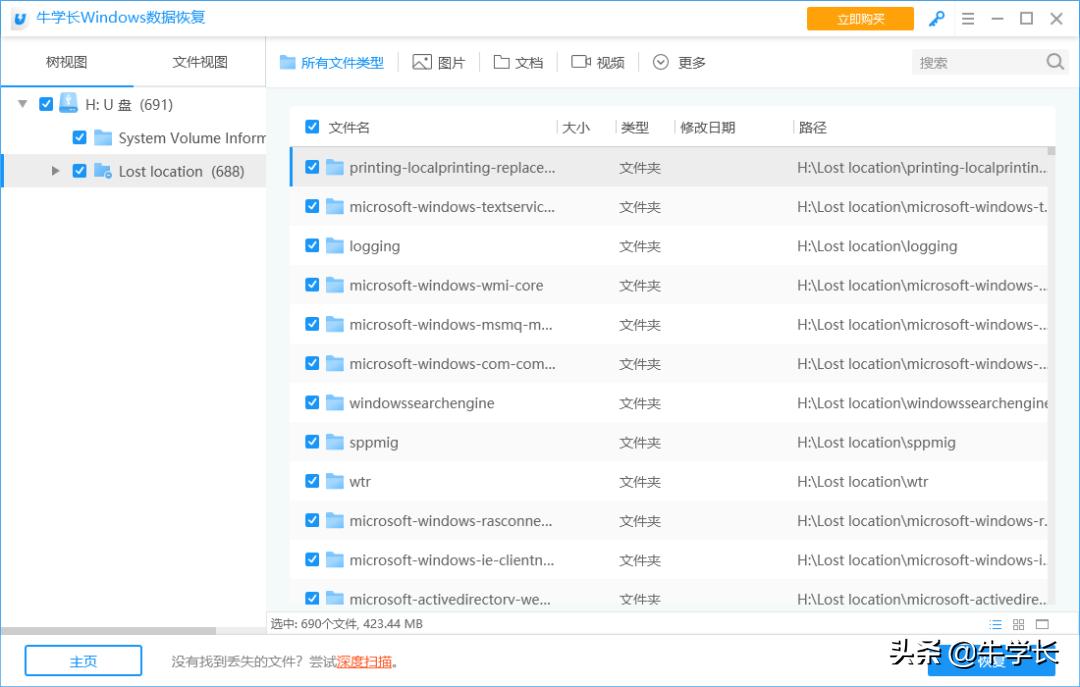1080x687 pixels.
Task: Select the 图片 file type filter icon
Action: pos(424,61)
